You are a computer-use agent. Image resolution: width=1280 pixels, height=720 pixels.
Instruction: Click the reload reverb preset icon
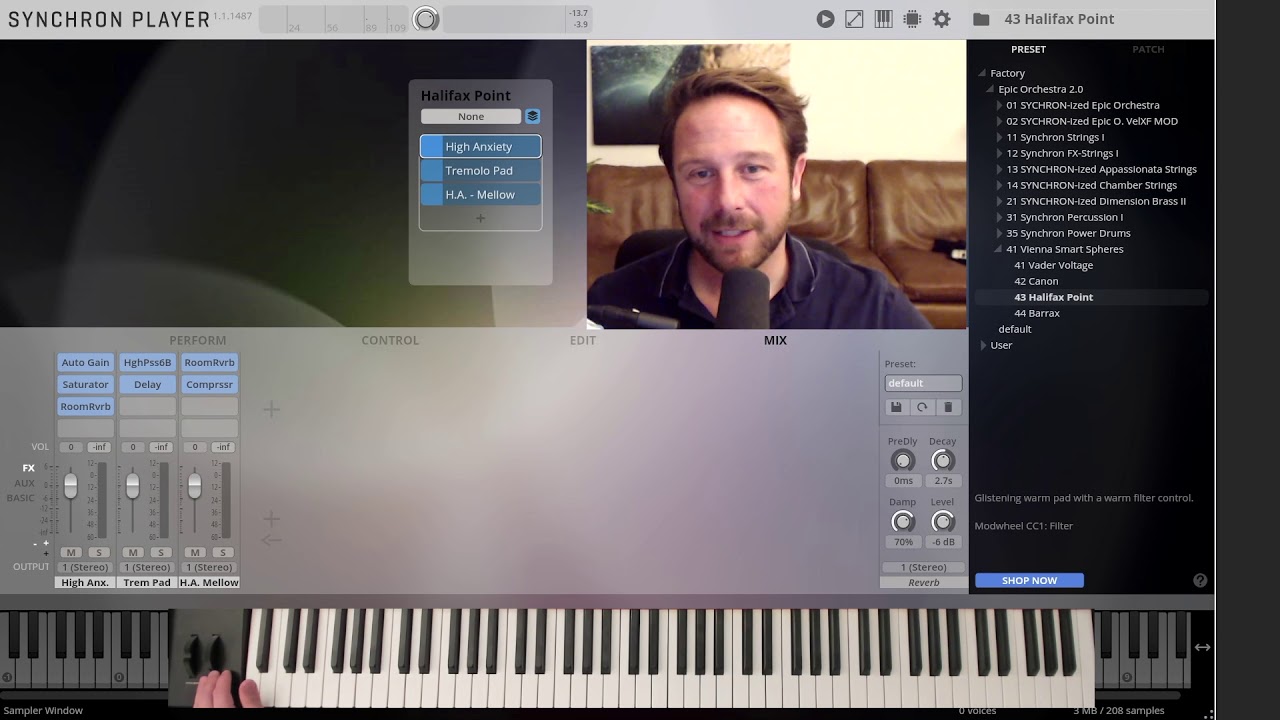(922, 407)
